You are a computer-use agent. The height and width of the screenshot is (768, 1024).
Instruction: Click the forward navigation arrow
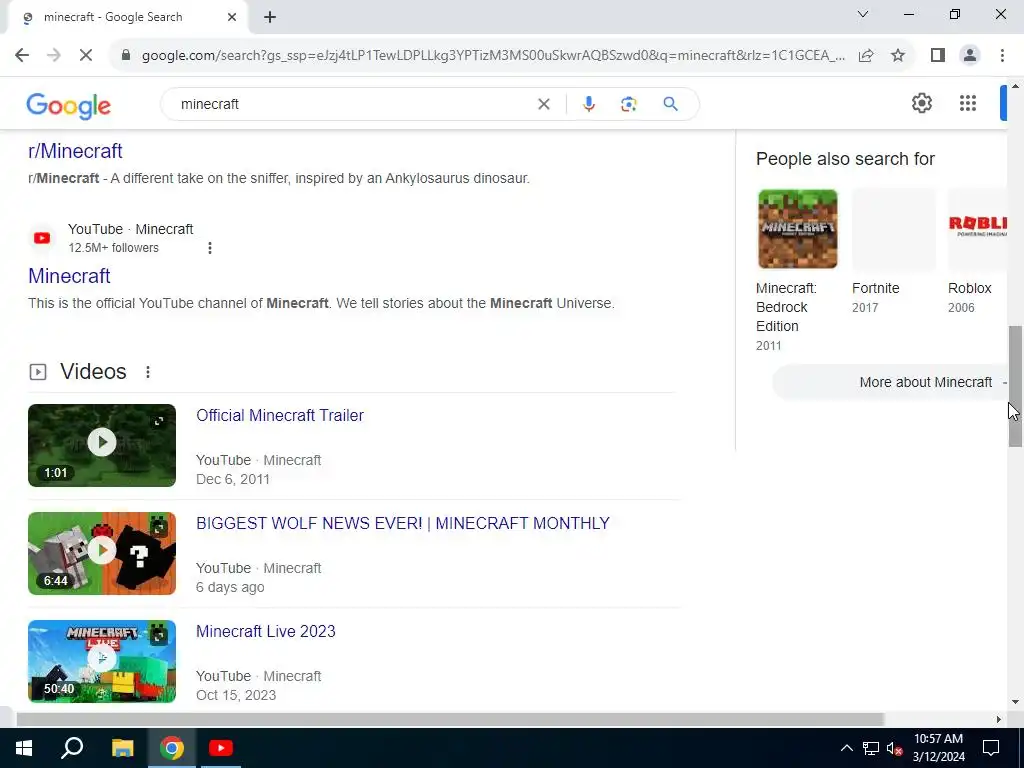[x=54, y=56]
